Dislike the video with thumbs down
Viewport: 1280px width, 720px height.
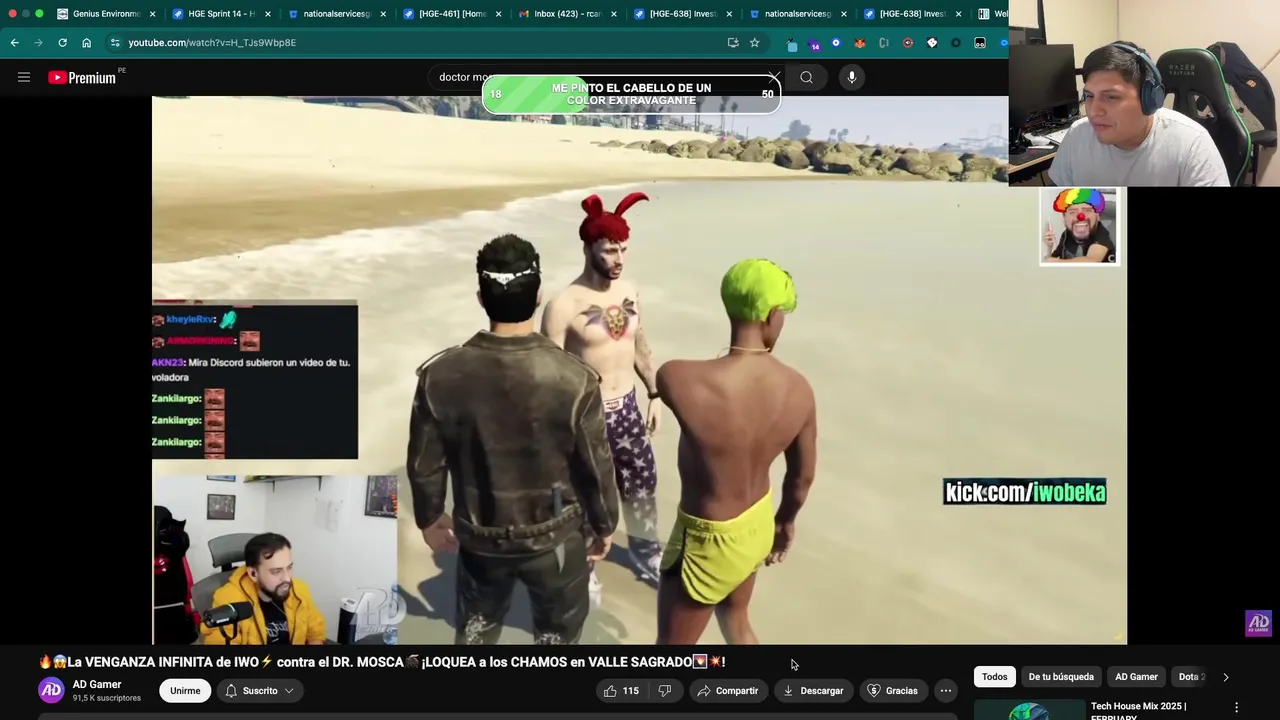[x=664, y=690]
